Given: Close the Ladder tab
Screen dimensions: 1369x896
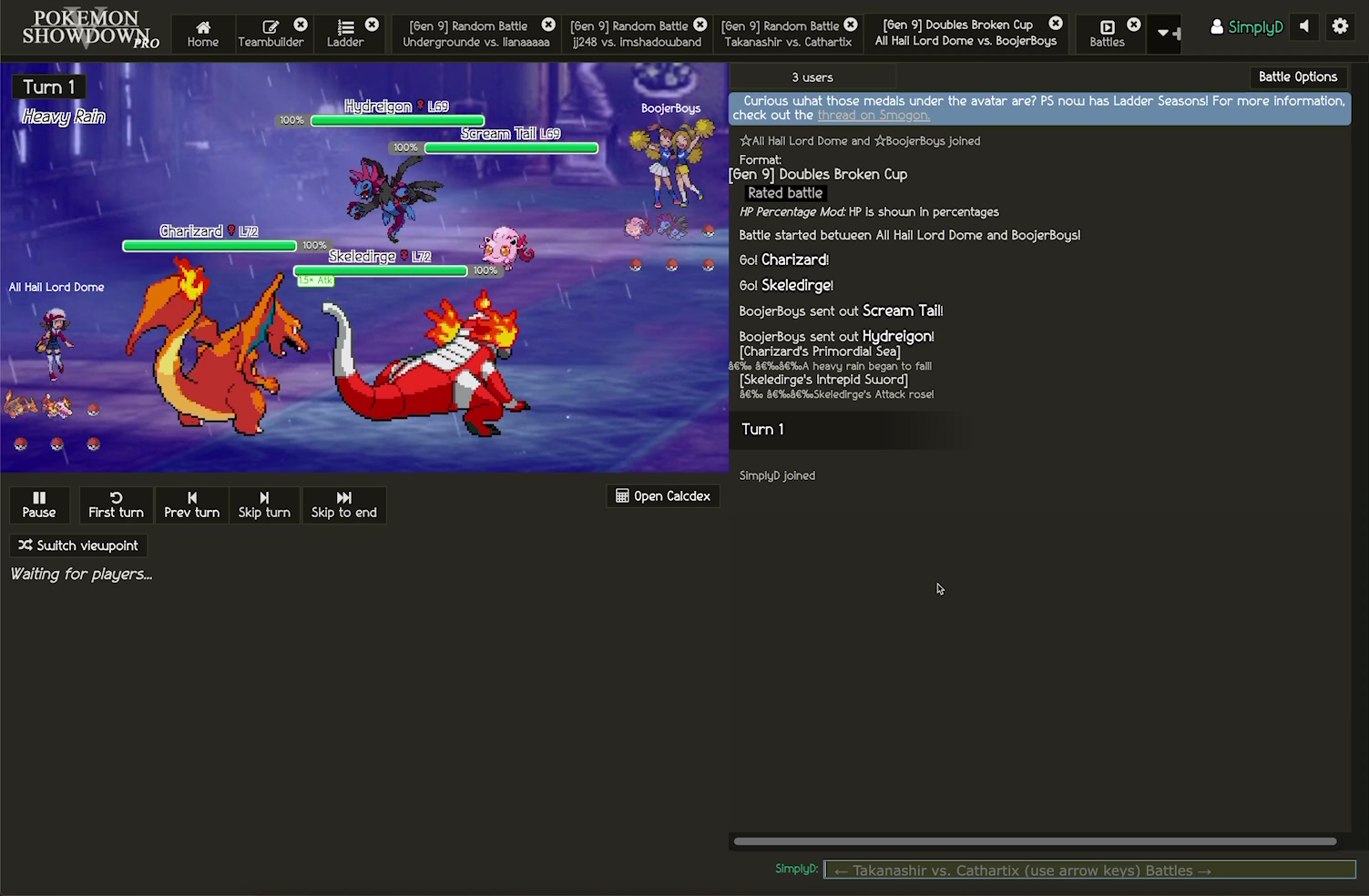Looking at the screenshot, I should 372,25.
